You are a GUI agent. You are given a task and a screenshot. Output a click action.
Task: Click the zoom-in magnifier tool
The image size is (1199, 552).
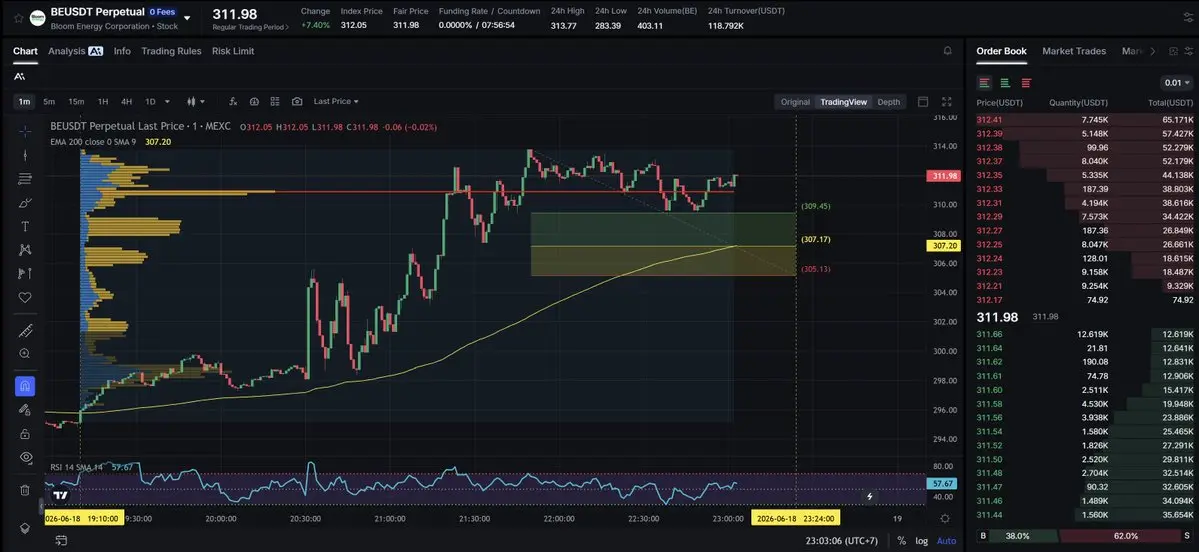click(x=24, y=353)
